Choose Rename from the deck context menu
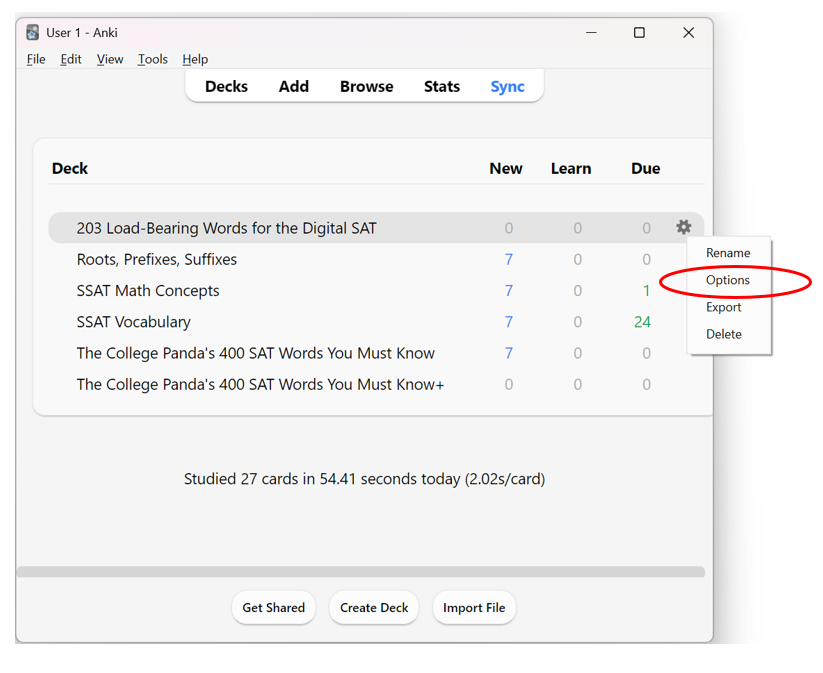The height and width of the screenshot is (673, 823). coord(728,253)
